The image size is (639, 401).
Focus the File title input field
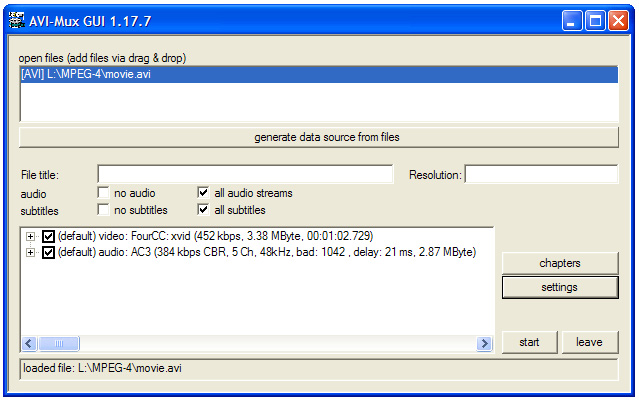245,174
